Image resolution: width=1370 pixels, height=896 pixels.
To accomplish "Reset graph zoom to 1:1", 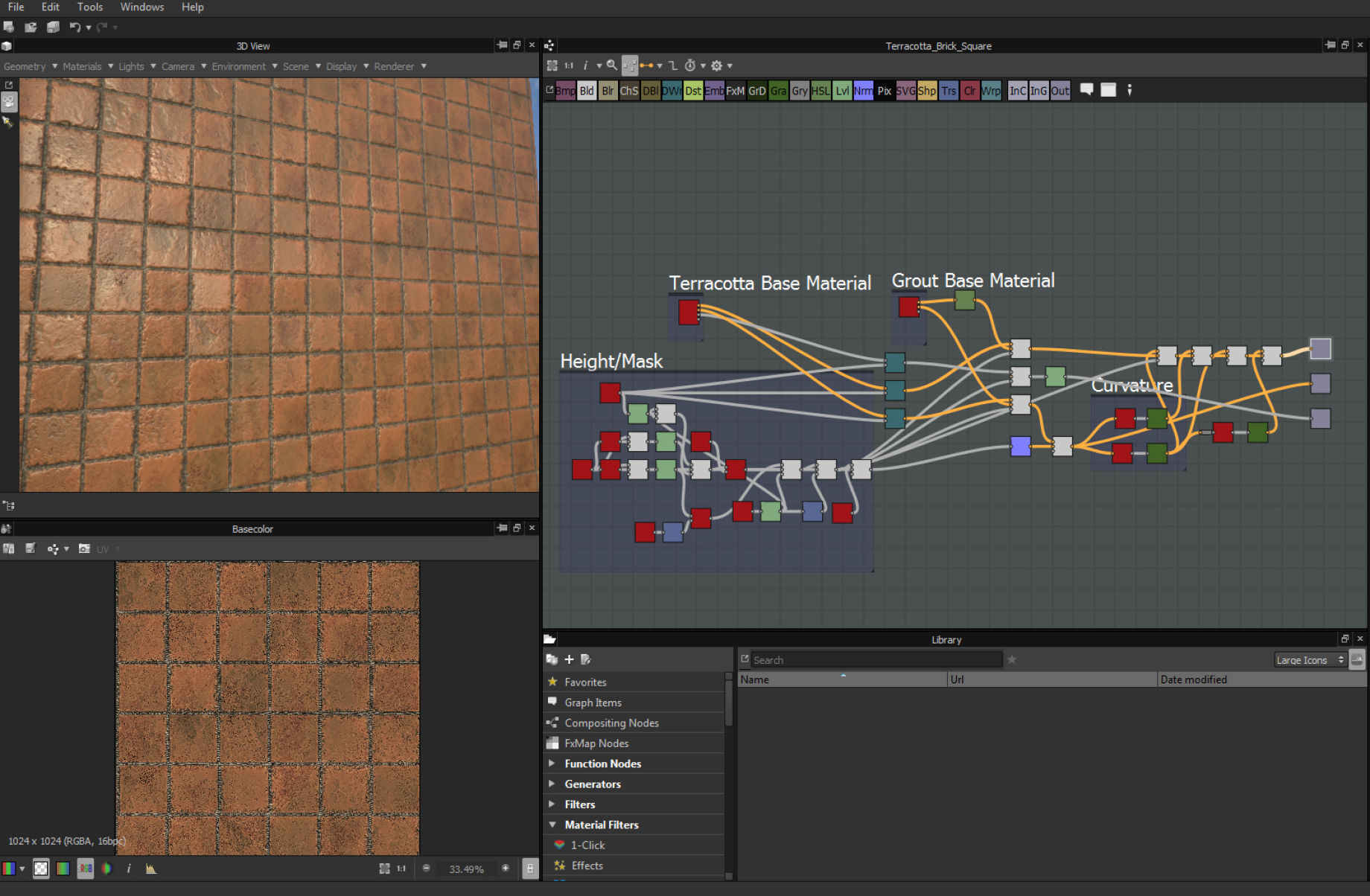I will [569, 65].
